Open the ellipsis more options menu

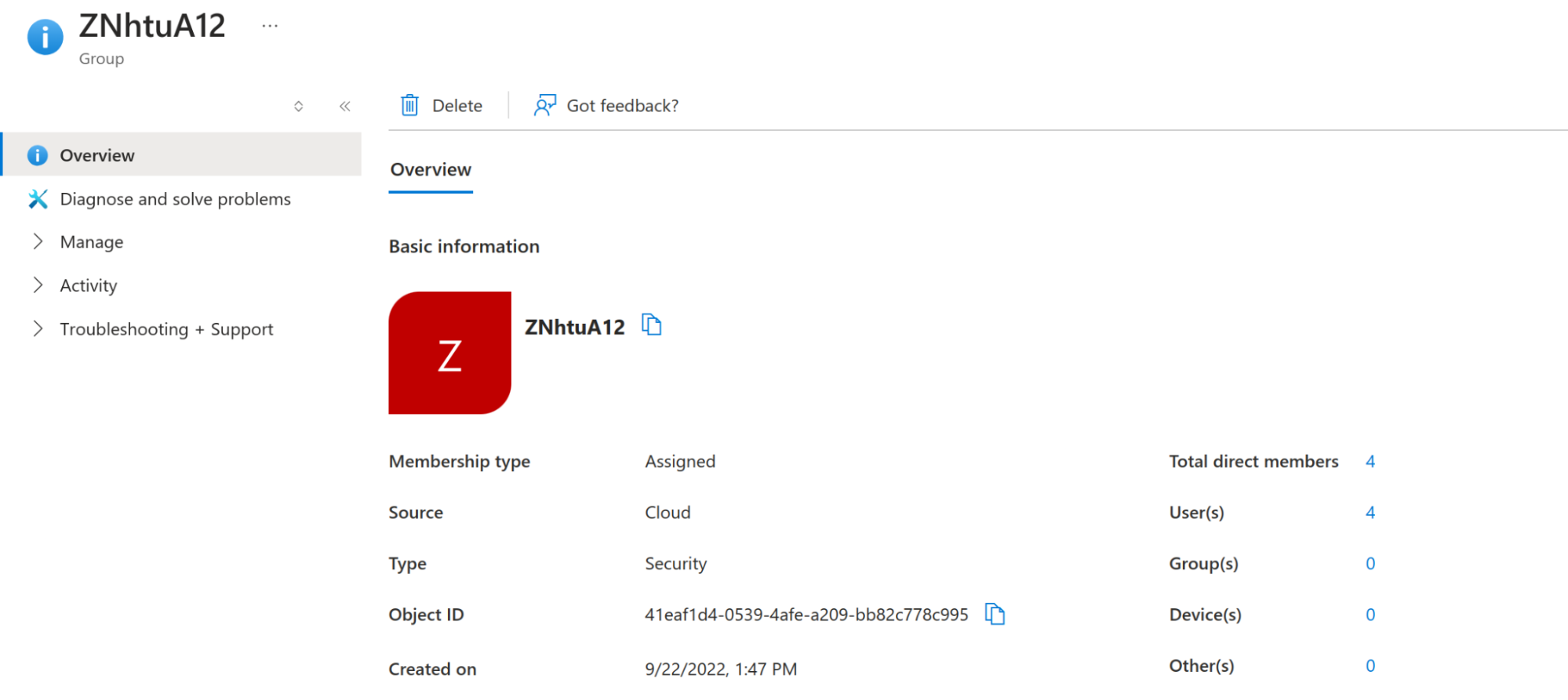click(270, 26)
